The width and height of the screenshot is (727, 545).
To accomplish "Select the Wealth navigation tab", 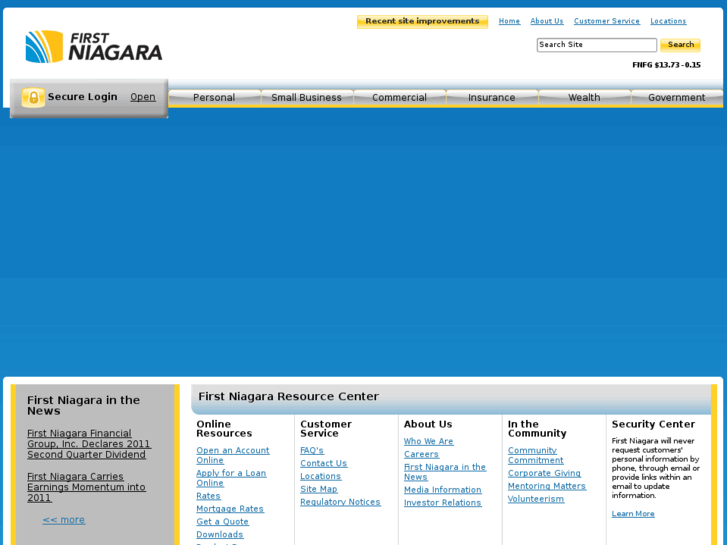I will pyautogui.click(x=584, y=97).
